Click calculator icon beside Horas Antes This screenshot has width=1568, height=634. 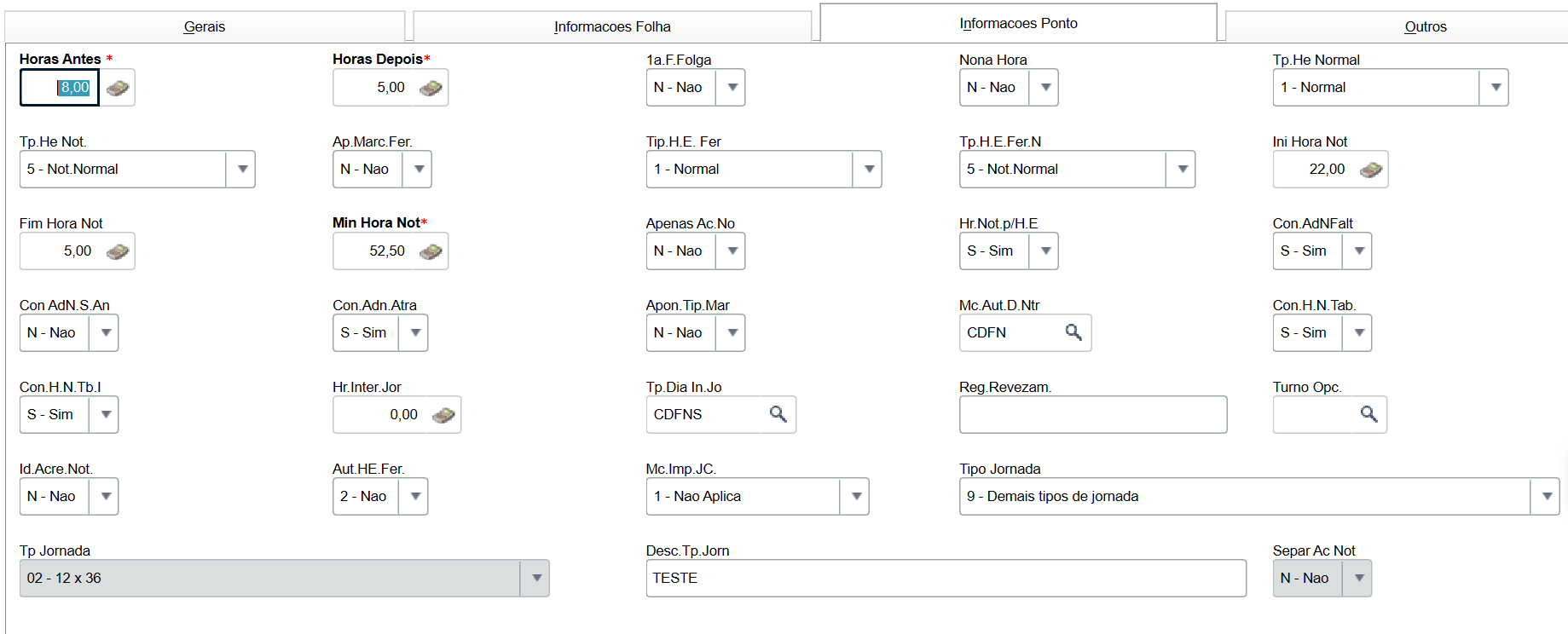[x=118, y=88]
